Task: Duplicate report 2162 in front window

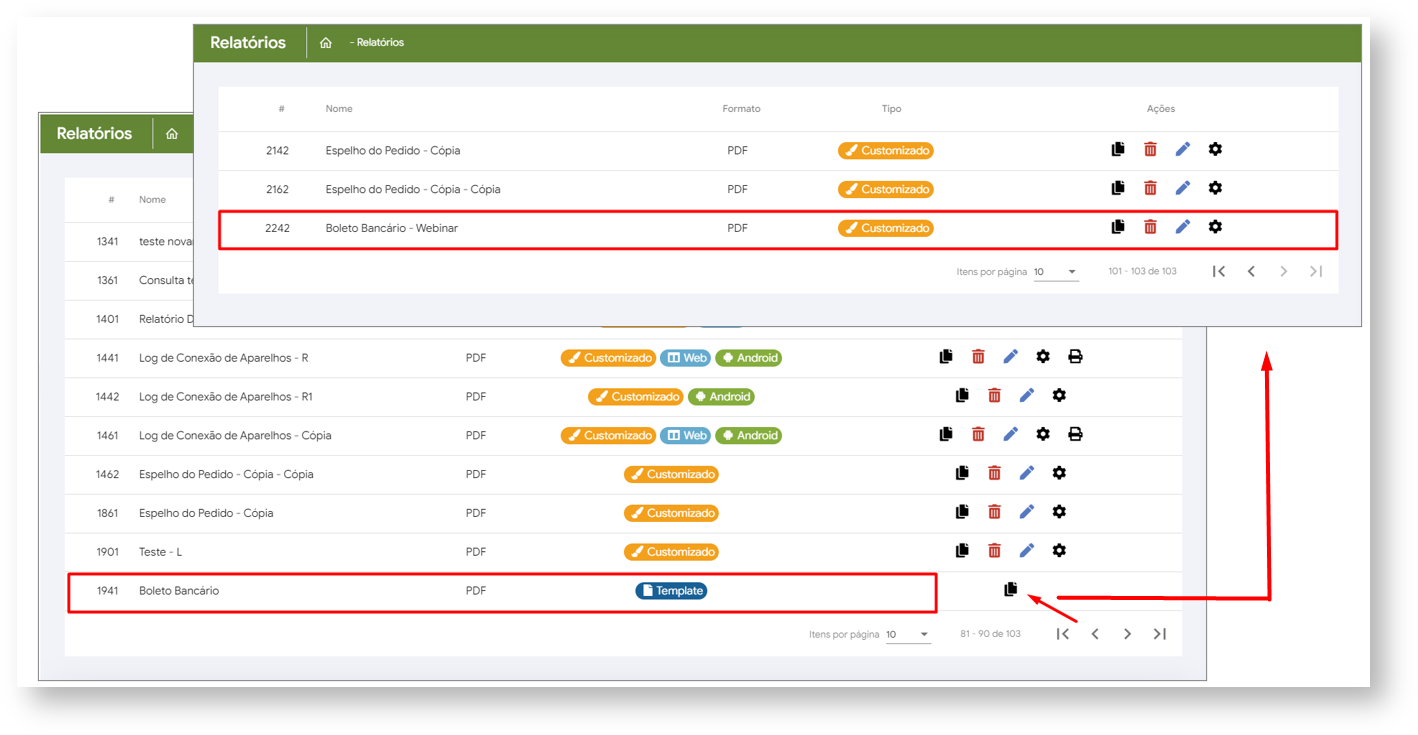Action: [x=1118, y=188]
